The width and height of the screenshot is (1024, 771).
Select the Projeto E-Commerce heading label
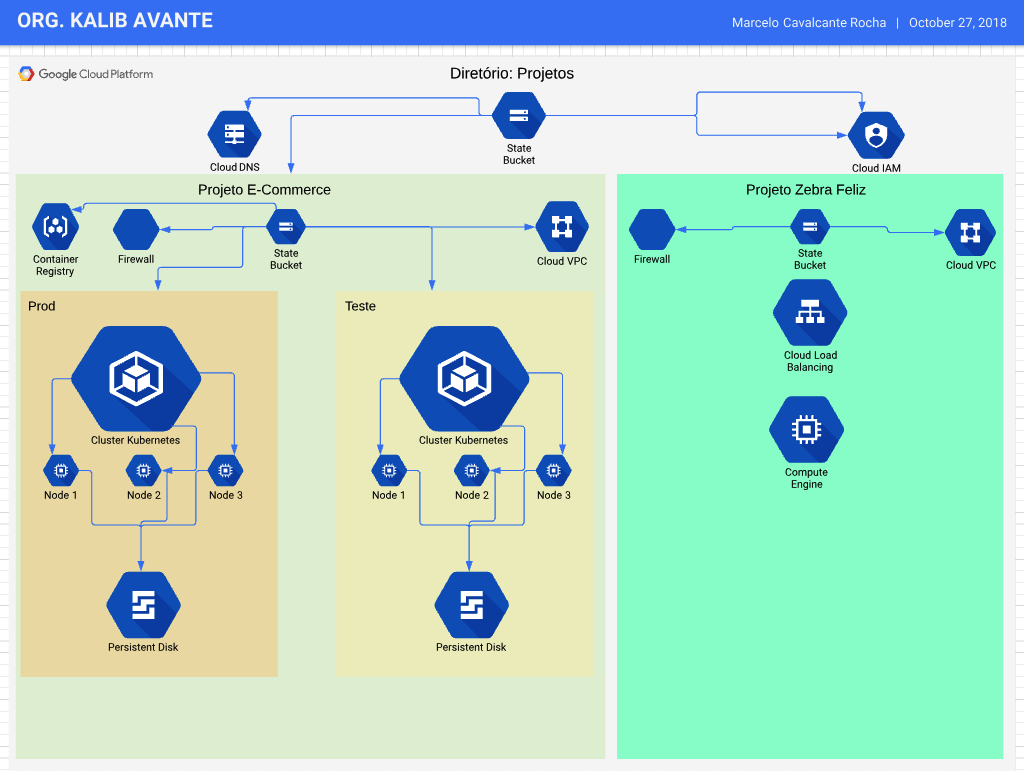point(264,190)
